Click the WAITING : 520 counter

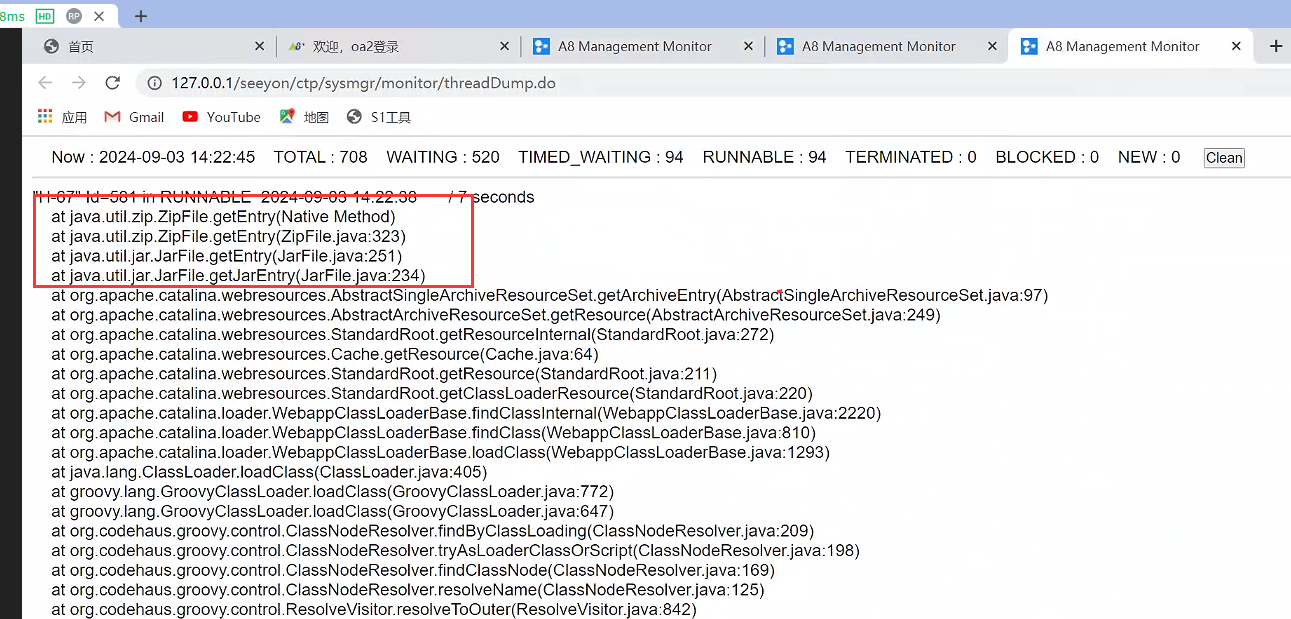coord(443,157)
